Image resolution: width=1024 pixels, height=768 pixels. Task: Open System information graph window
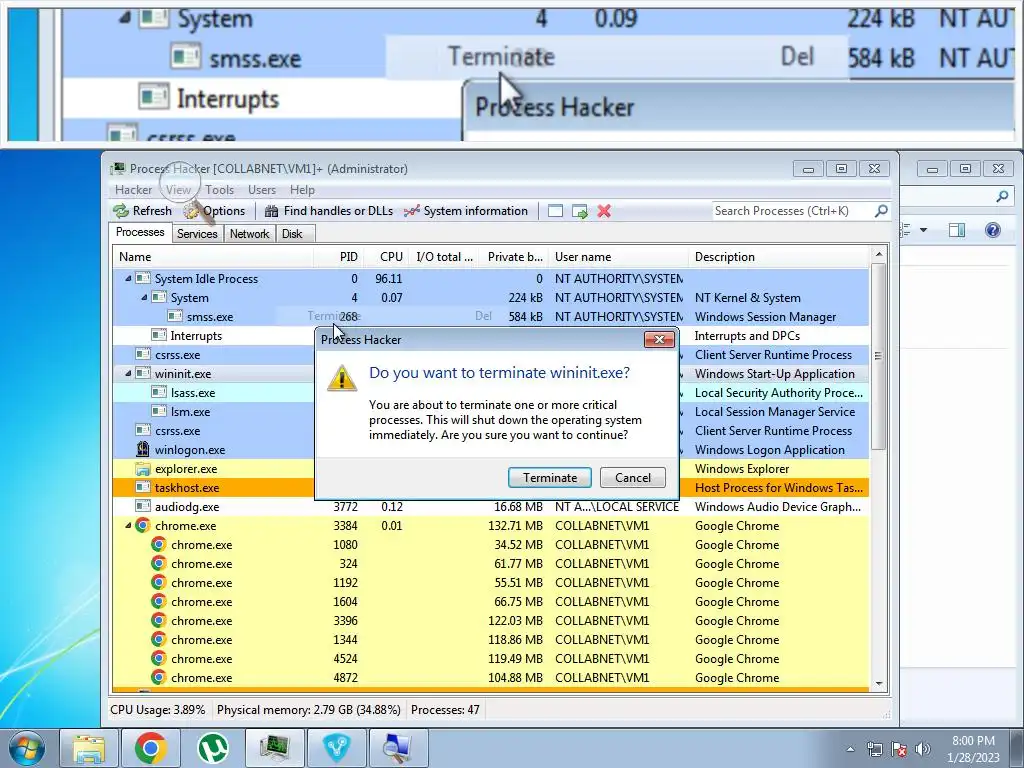[466, 211]
